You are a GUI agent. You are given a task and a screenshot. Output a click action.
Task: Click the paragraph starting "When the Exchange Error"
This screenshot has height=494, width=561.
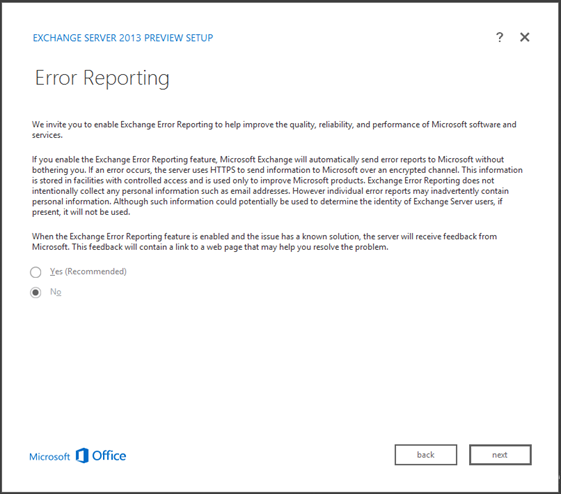pos(264,241)
